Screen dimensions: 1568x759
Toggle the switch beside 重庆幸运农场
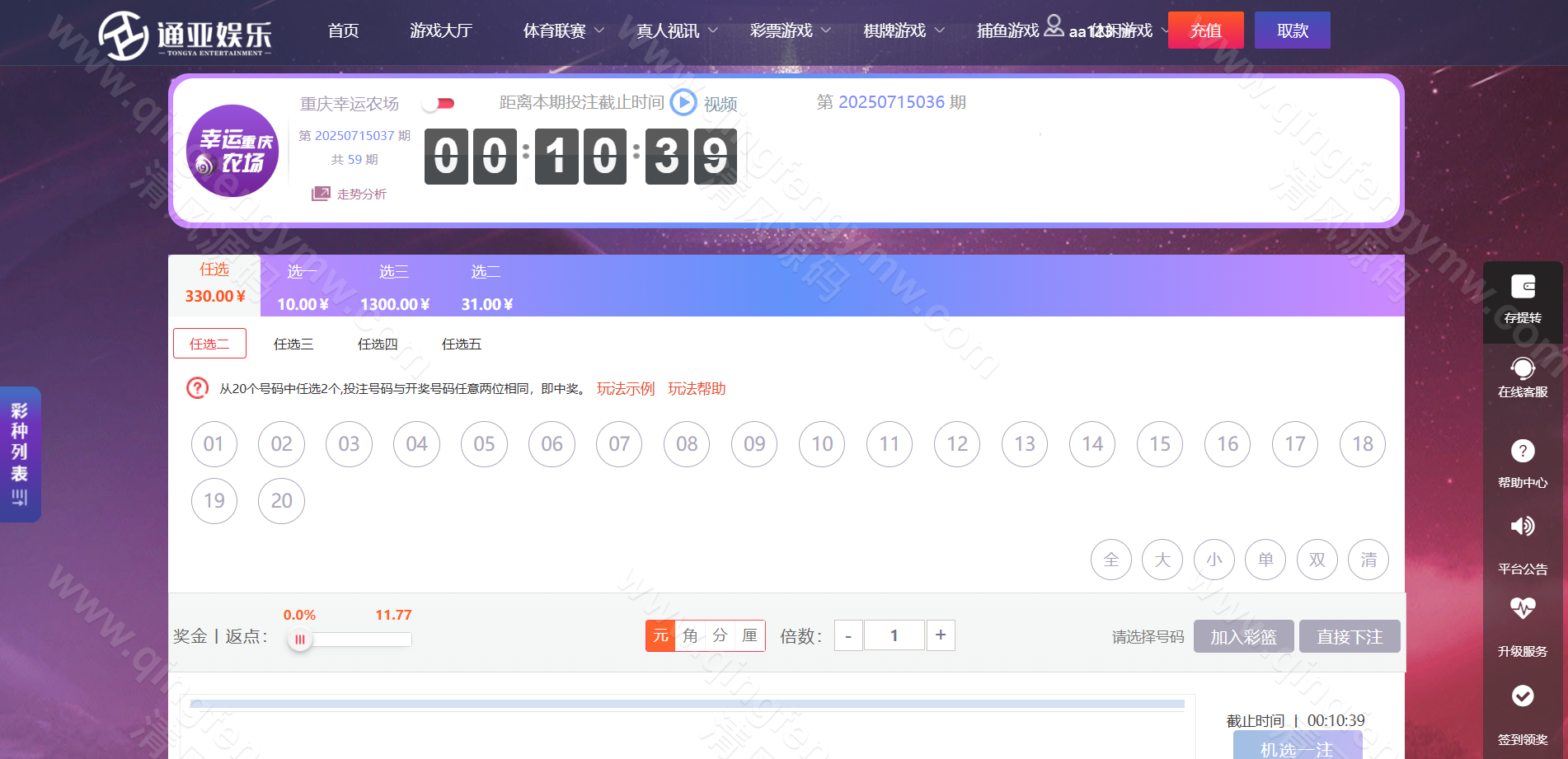[439, 103]
